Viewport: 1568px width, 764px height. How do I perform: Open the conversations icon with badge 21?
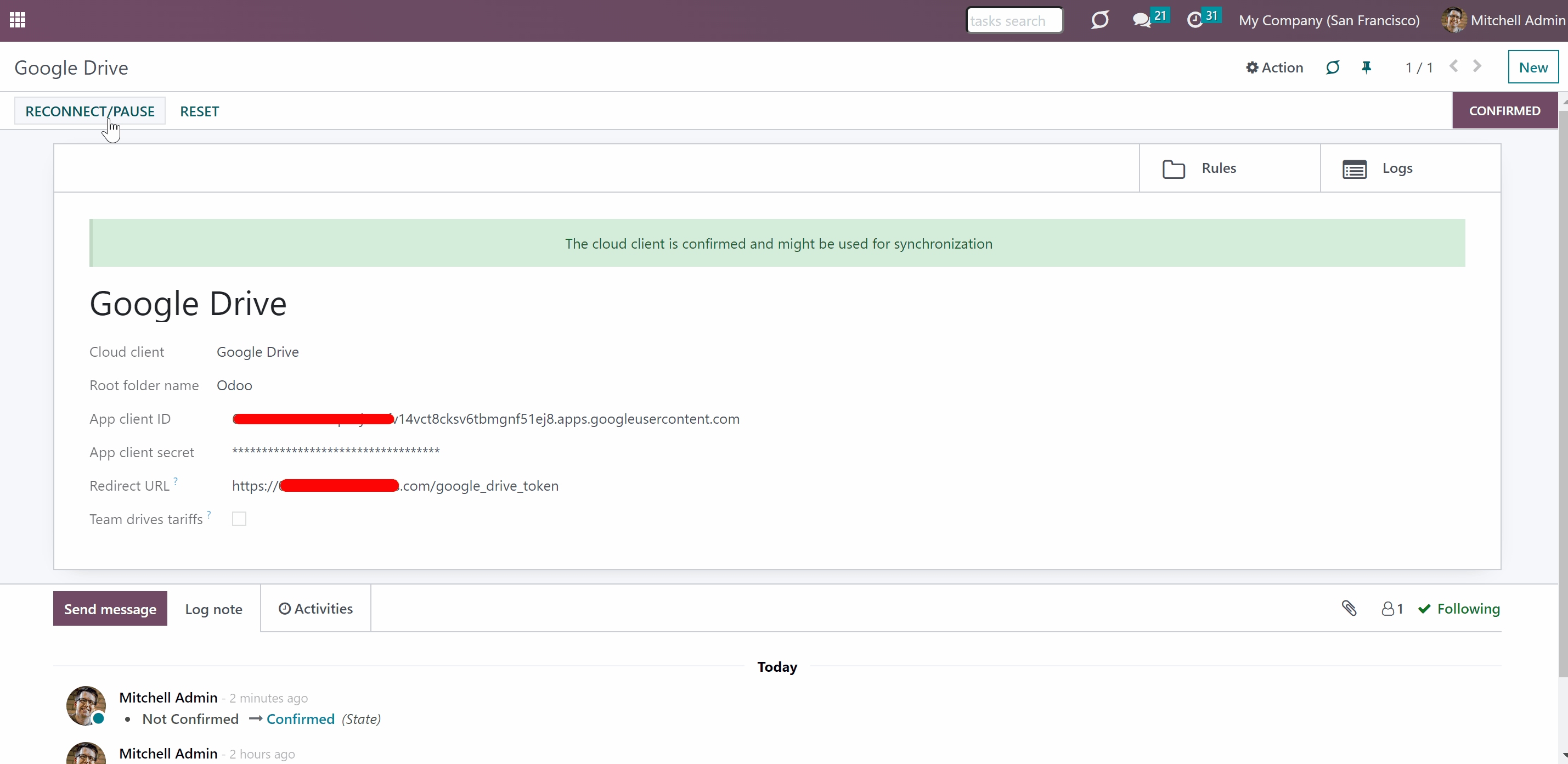tap(1149, 19)
